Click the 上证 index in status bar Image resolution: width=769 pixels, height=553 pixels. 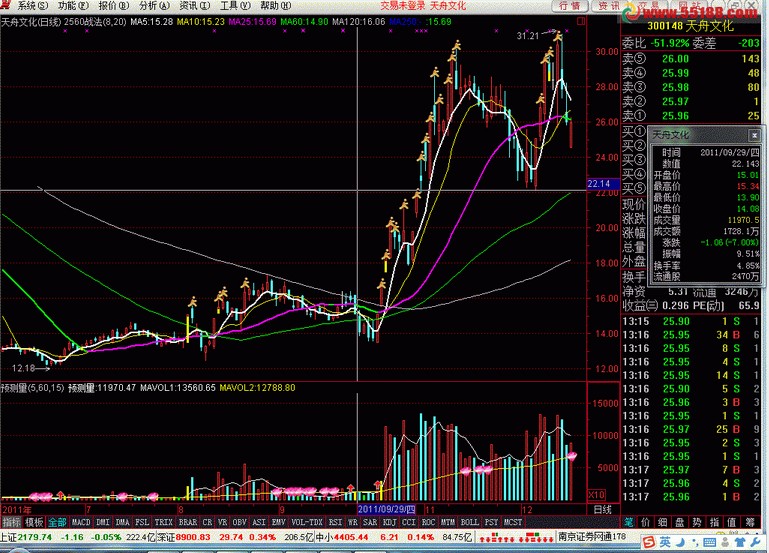tap(12, 538)
